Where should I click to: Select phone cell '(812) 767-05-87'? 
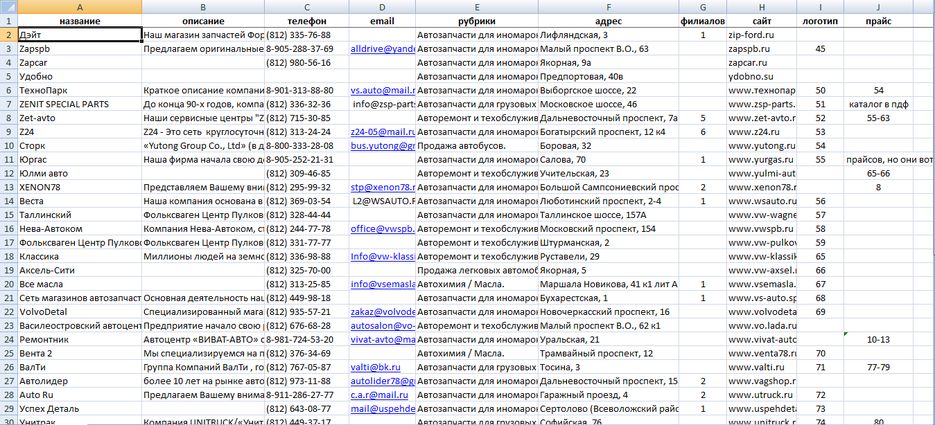click(306, 367)
